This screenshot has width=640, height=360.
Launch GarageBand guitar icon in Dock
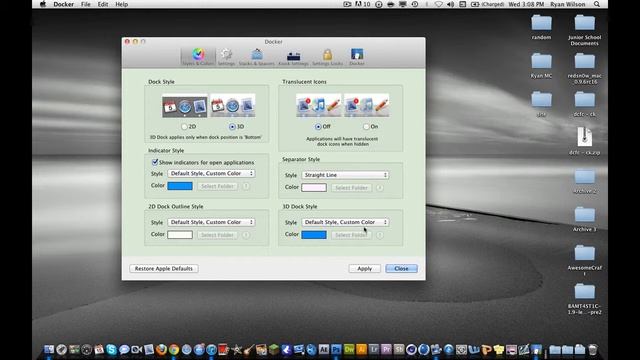(249, 349)
